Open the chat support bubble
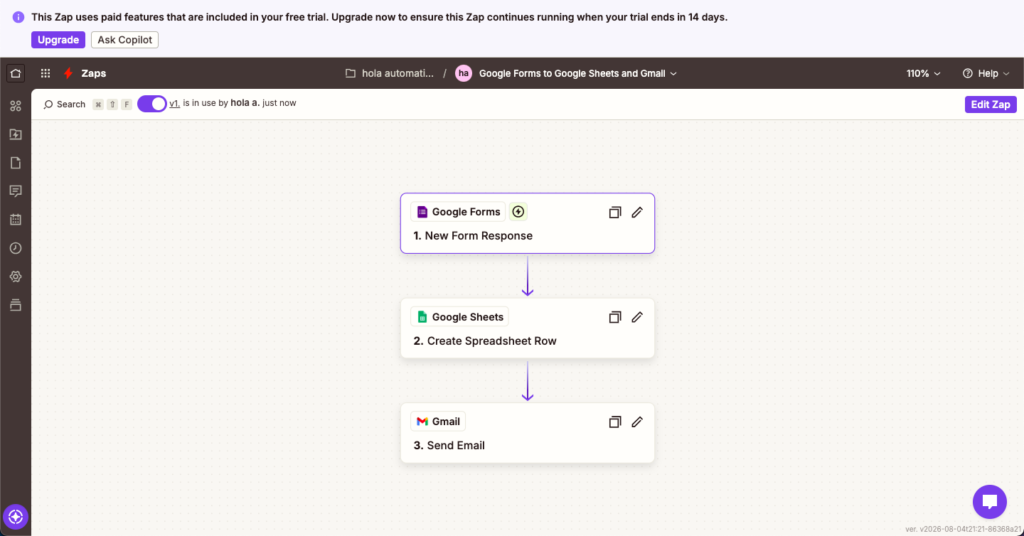Screen dimensions: 1024x536 click(x=989, y=501)
